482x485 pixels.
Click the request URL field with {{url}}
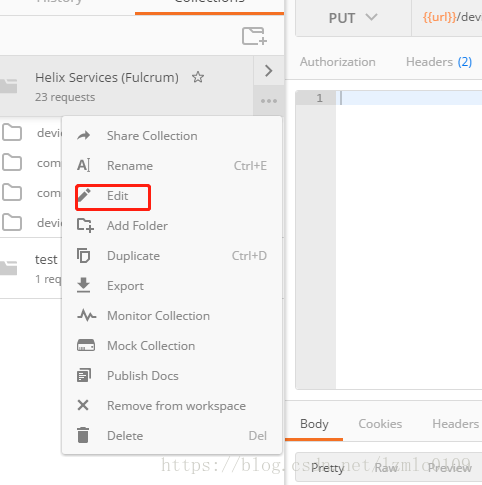coord(447,17)
